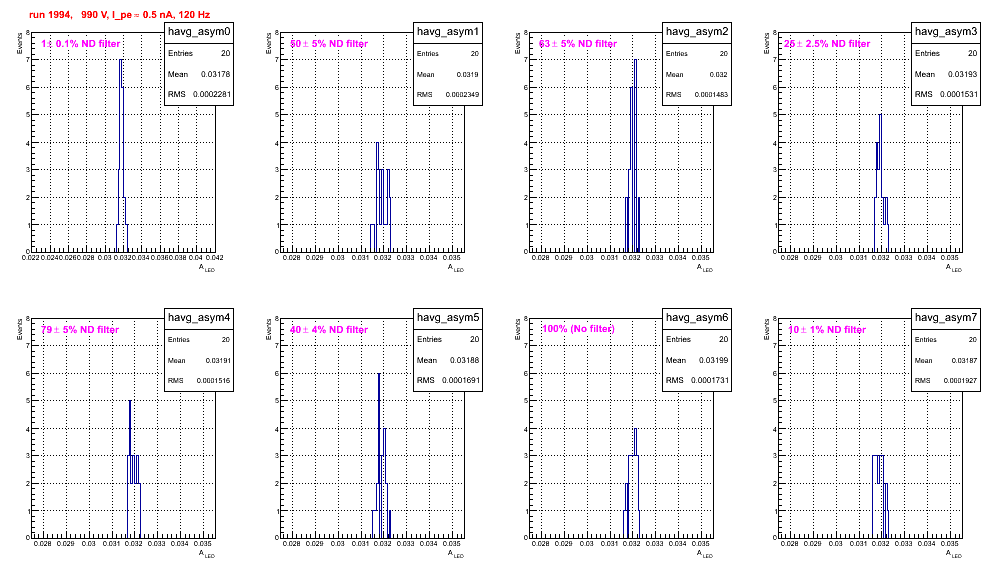
Task: Select the histogram peak in the havg_asym0 plot
Action: tap(121, 60)
